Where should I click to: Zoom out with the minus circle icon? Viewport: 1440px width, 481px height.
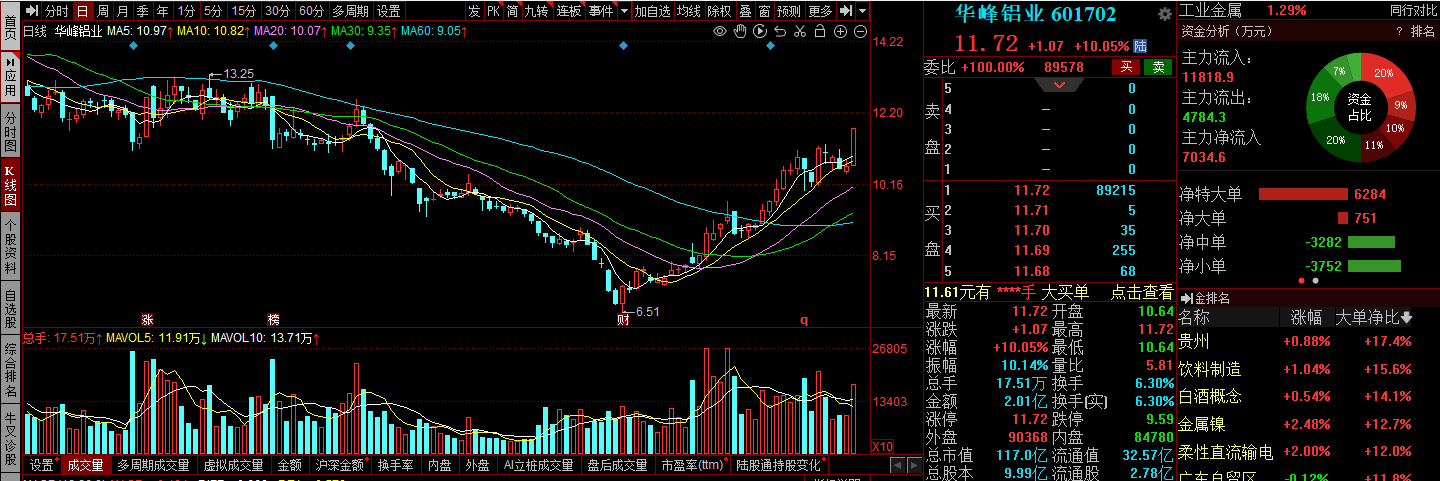point(860,32)
